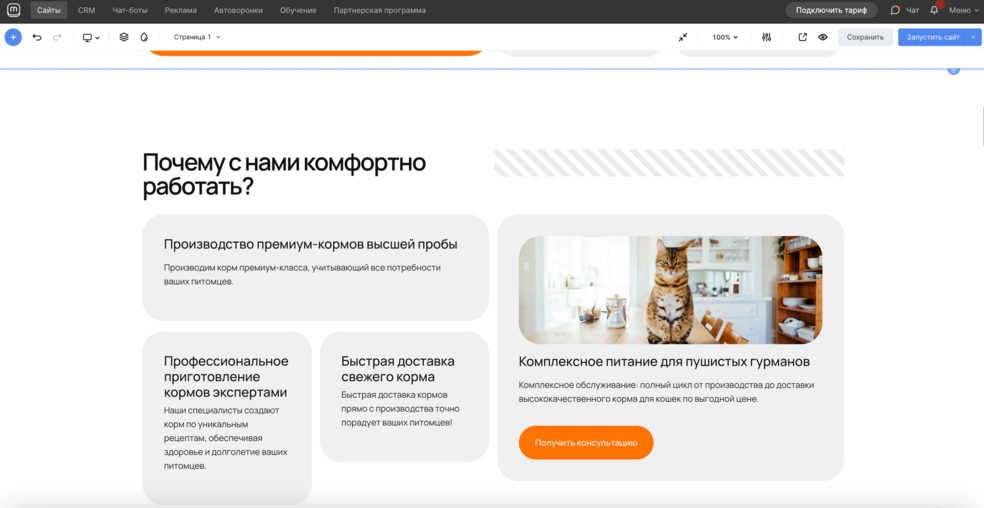Select heading Быстрая доставка свежего корма
This screenshot has height=508, width=984.
tap(398, 369)
